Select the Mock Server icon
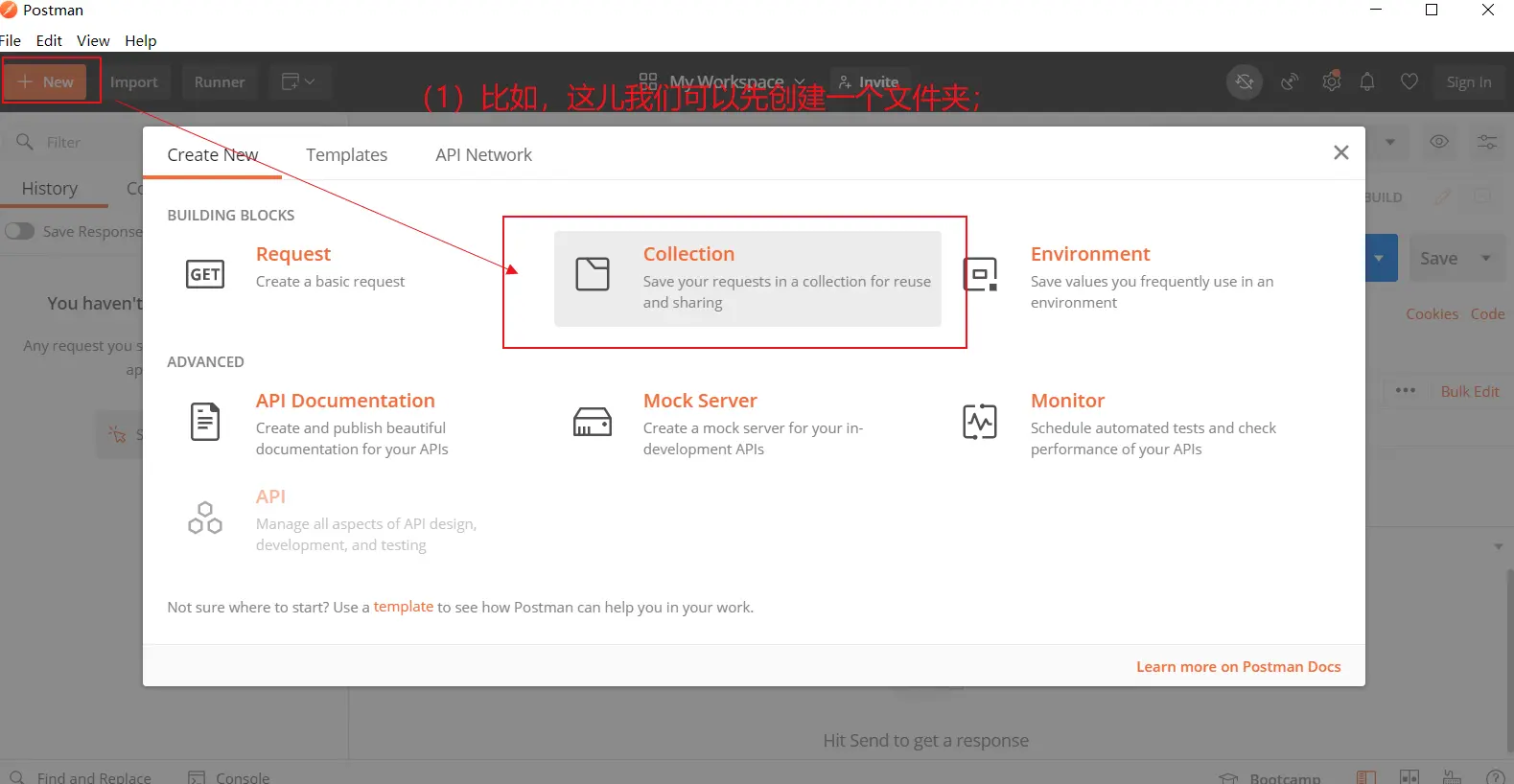This screenshot has height=784, width=1514. point(593,422)
